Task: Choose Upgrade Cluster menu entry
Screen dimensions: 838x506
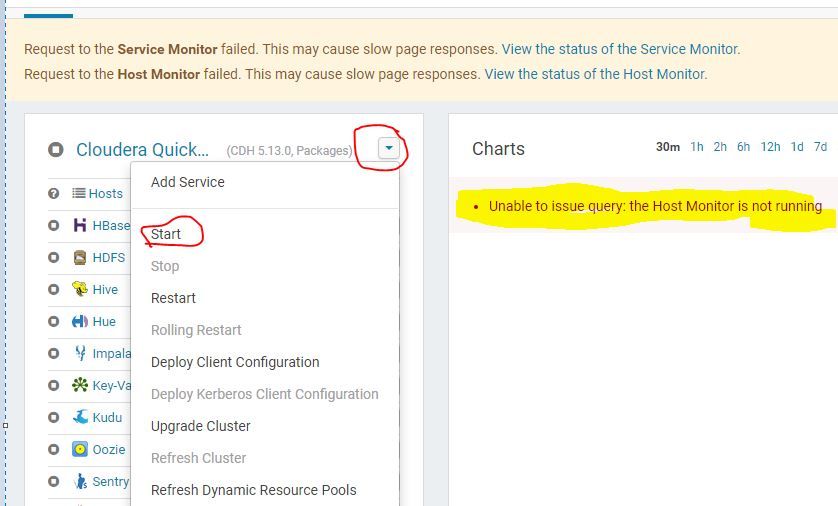Action: pos(200,426)
